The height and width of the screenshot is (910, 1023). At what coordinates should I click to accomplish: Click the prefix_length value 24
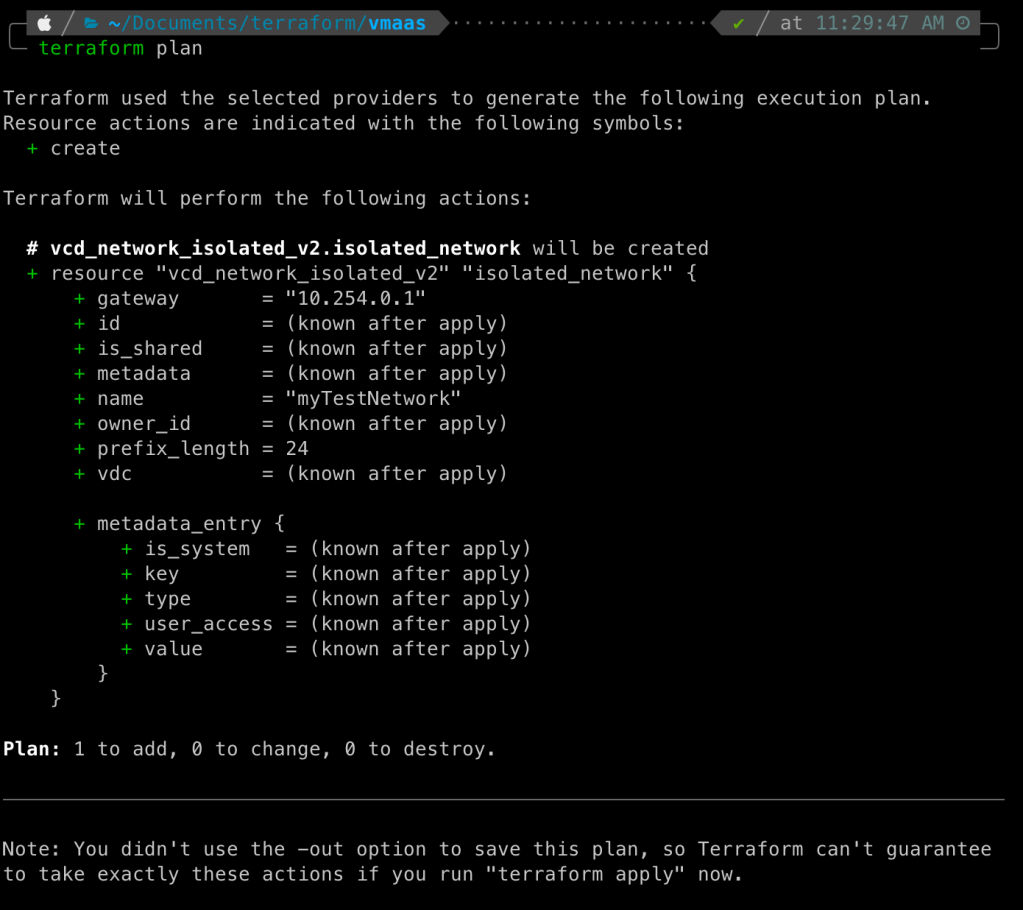tap(297, 448)
